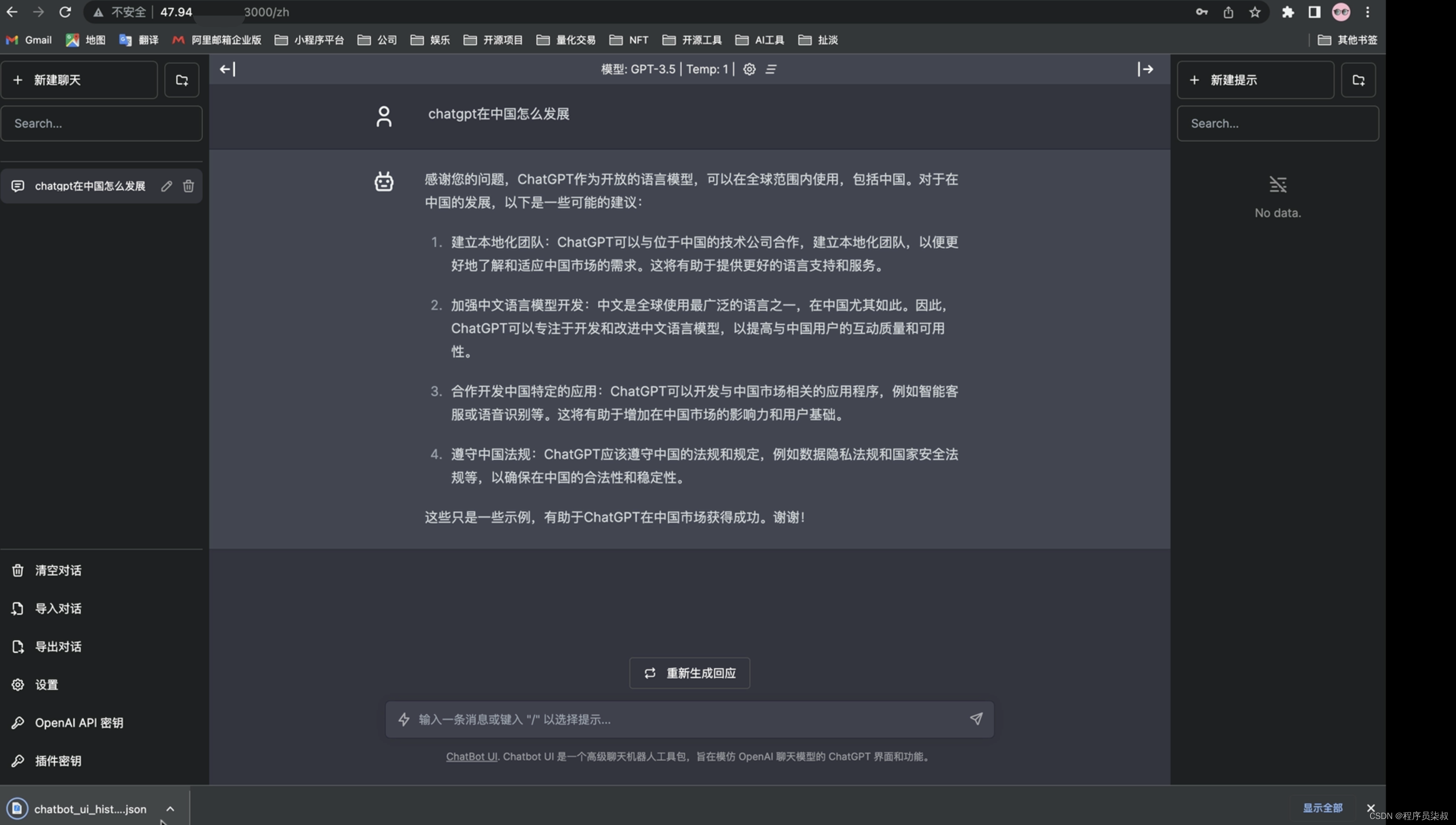
Task: Click 重新生成回应 to regenerate the response
Action: point(689,673)
